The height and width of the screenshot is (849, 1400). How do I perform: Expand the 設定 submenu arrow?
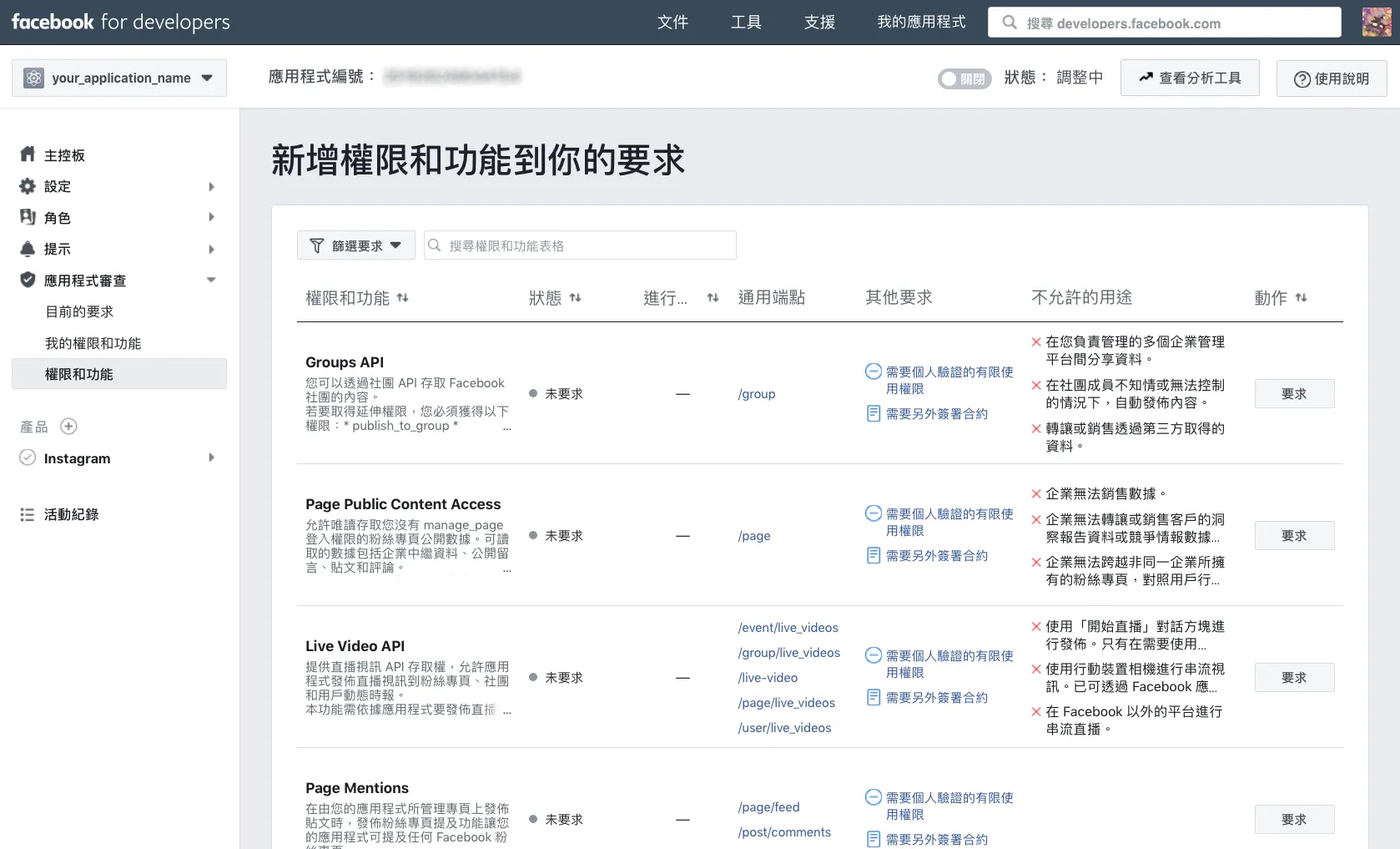click(212, 186)
